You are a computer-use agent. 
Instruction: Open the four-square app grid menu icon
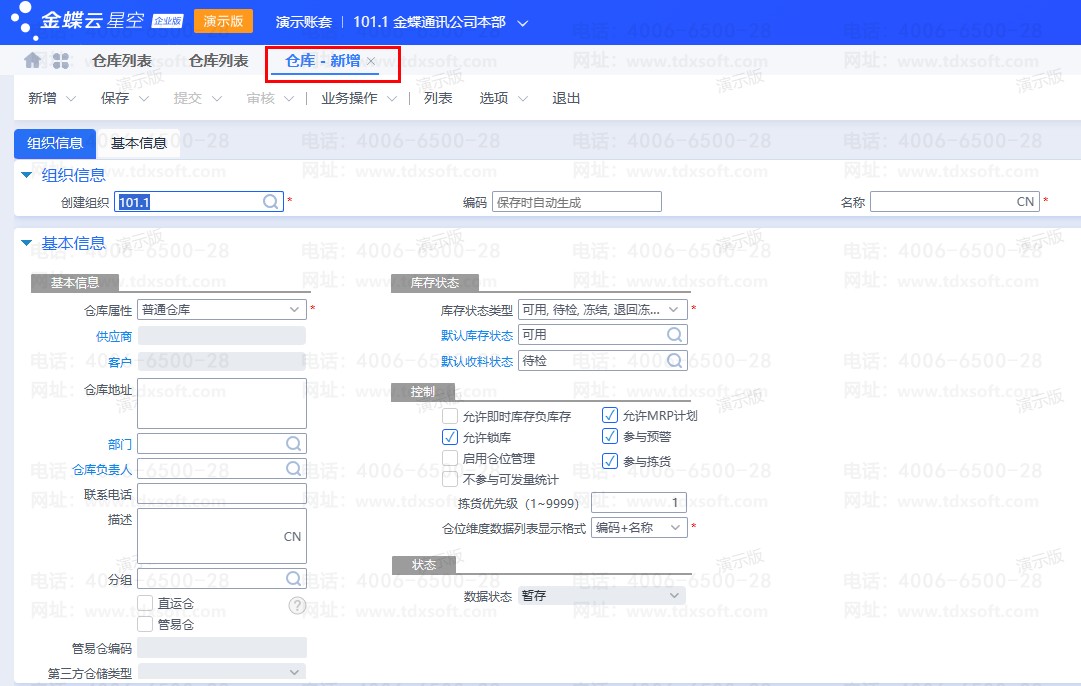pyautogui.click(x=61, y=61)
